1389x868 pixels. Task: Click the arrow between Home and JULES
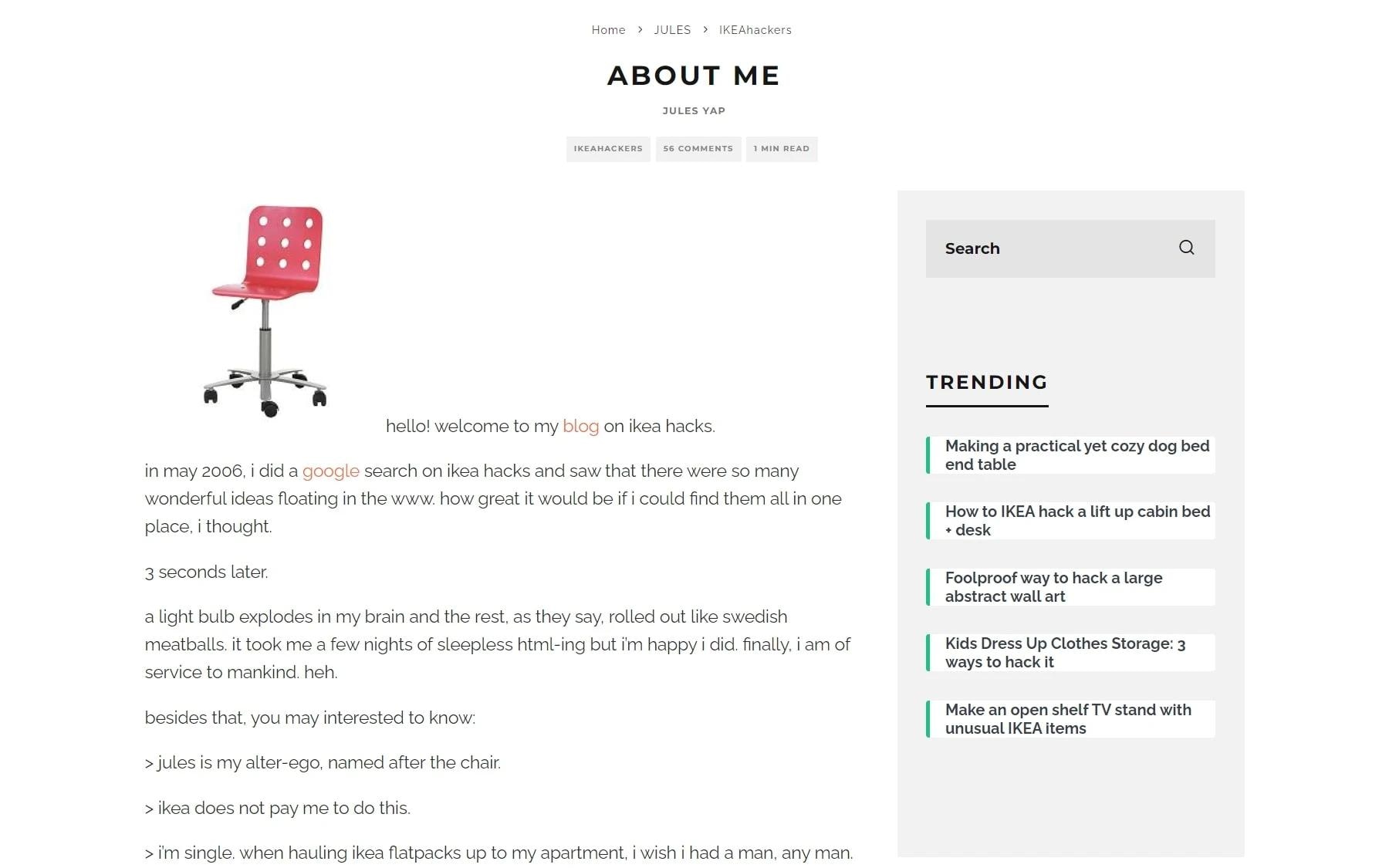tap(640, 30)
